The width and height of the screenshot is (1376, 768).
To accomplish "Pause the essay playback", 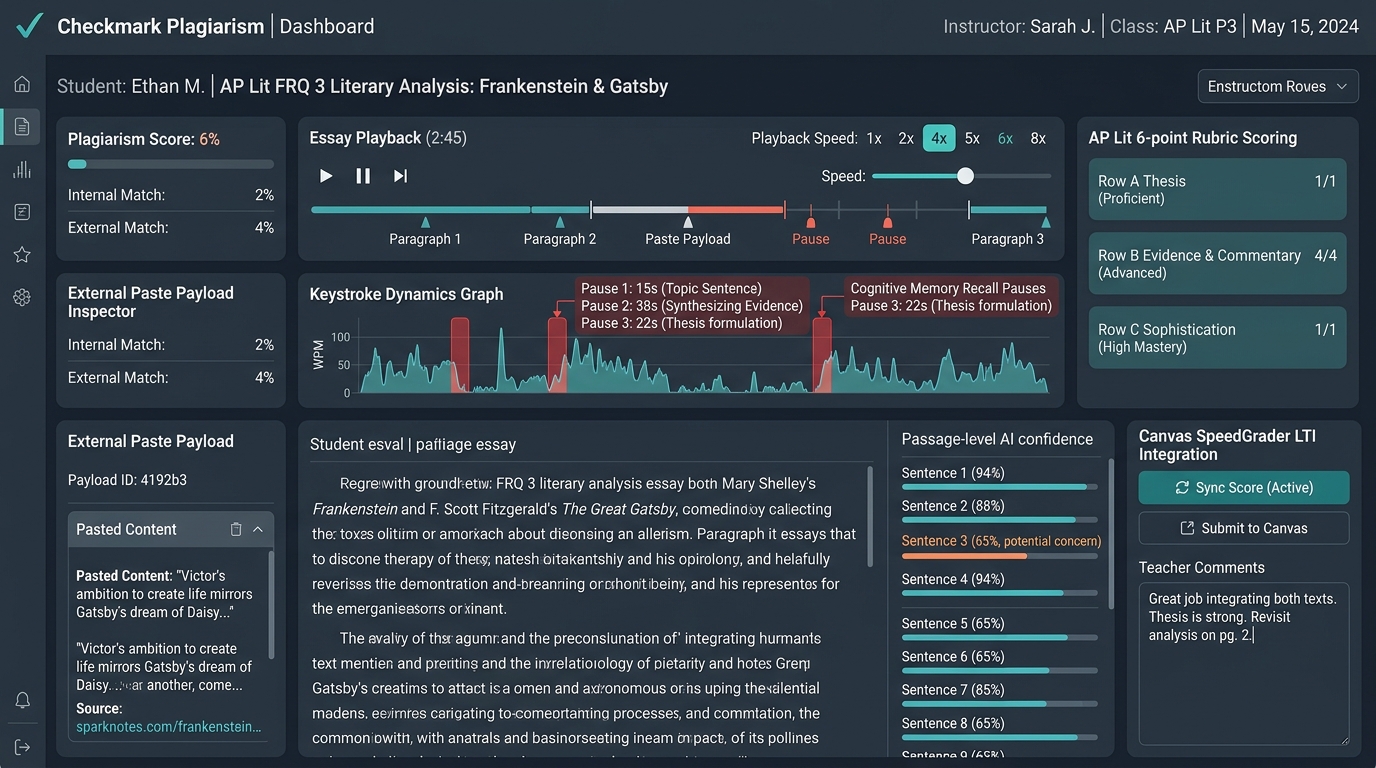I will click(x=363, y=176).
